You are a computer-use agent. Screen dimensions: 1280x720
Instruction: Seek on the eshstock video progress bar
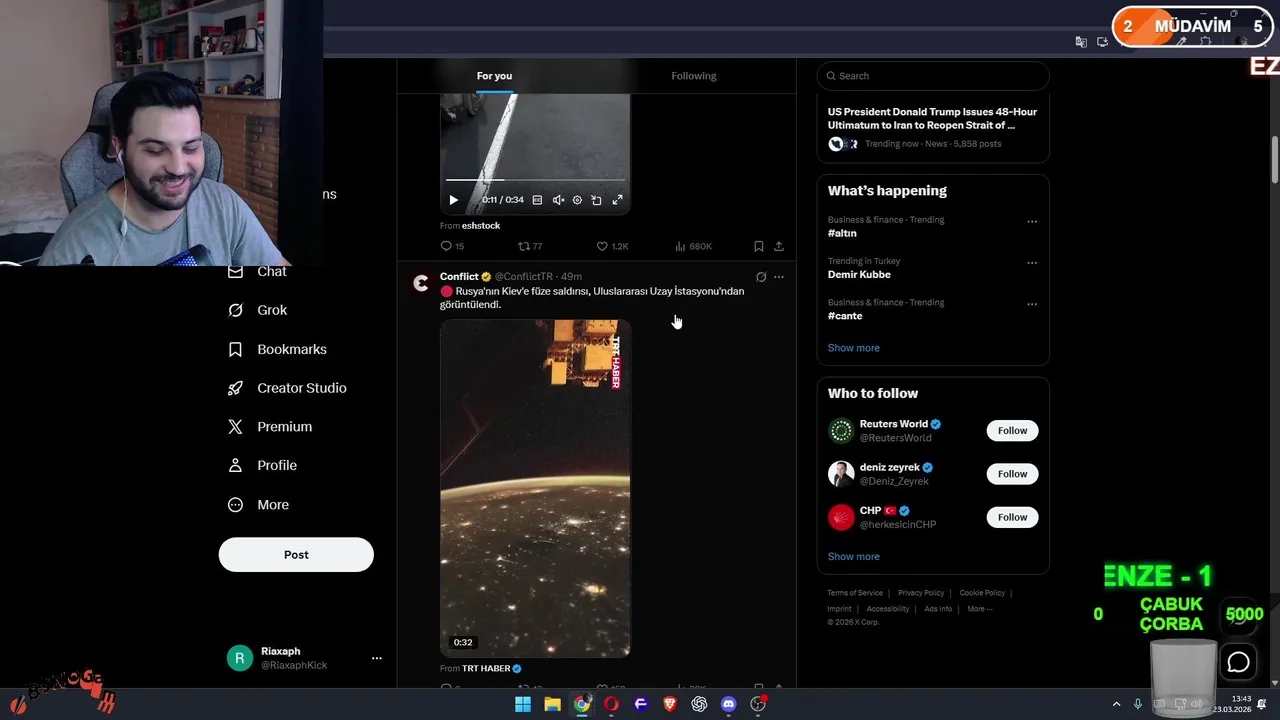(535, 180)
